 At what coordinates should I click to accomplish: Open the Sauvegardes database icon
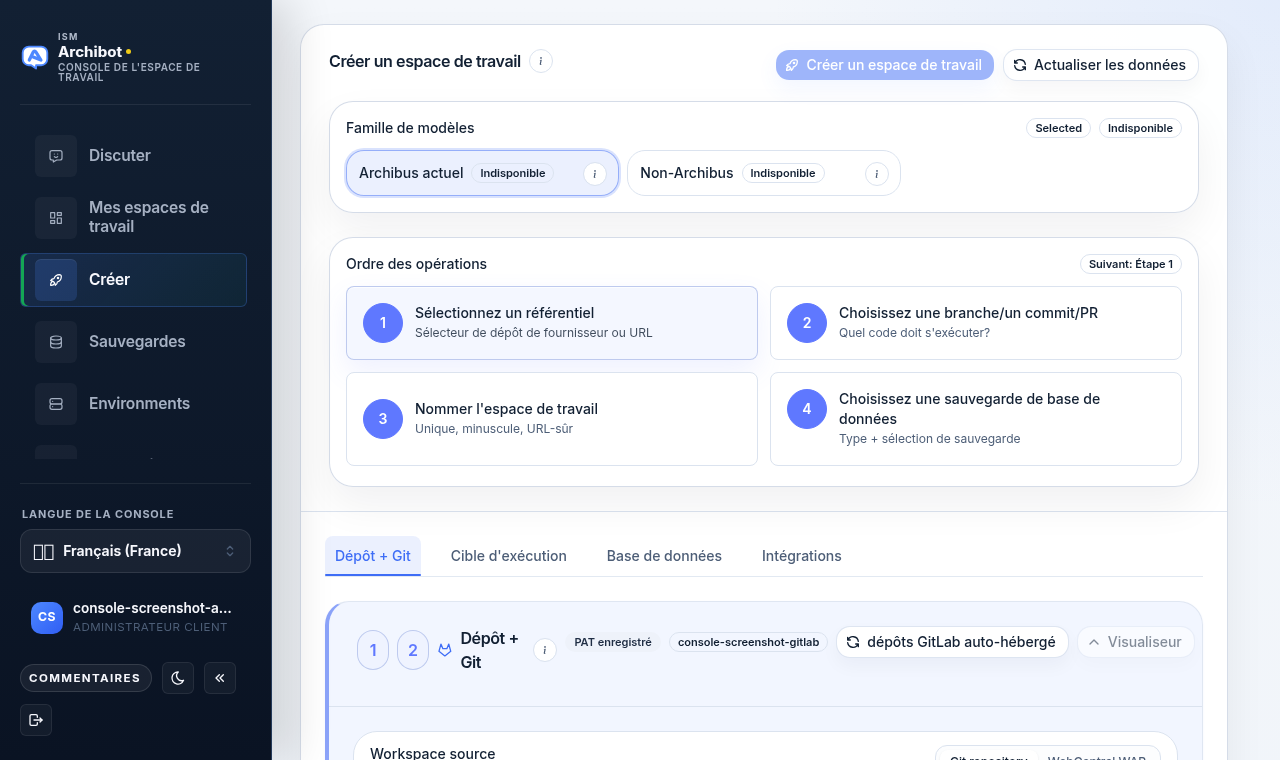(x=56, y=342)
